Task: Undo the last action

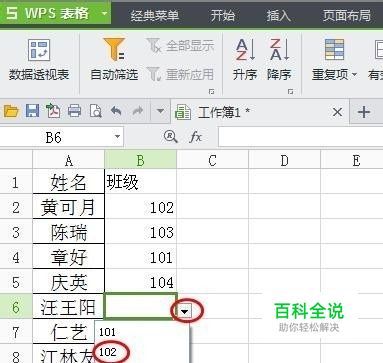Action: tap(116, 111)
